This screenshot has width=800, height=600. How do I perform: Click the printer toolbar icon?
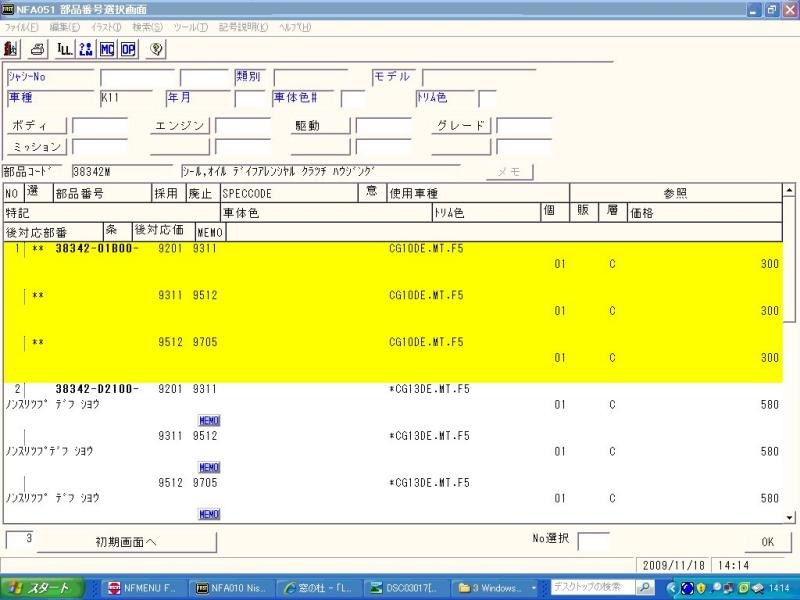pyautogui.click(x=38, y=49)
